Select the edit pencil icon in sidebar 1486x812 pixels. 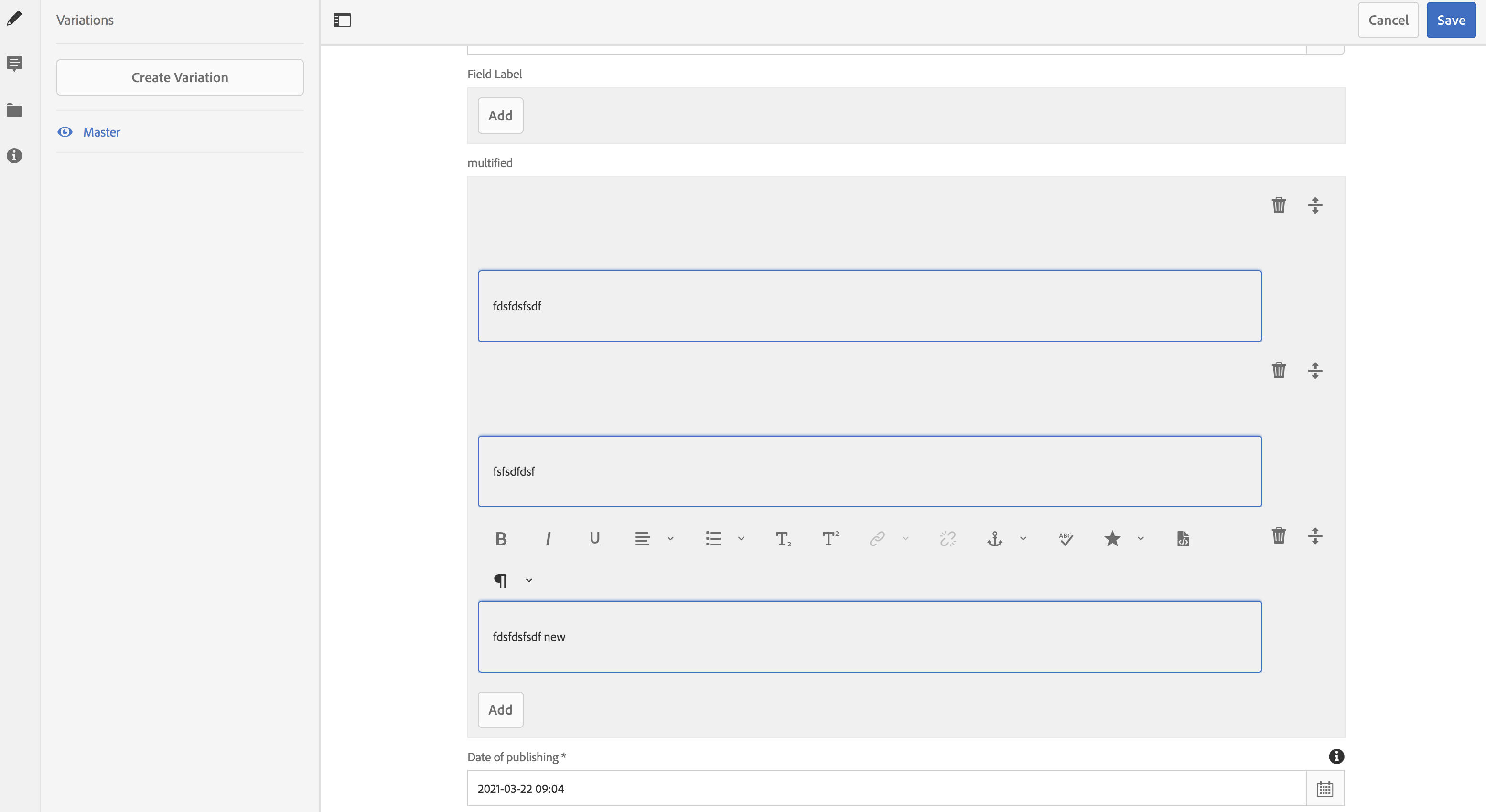coord(14,18)
